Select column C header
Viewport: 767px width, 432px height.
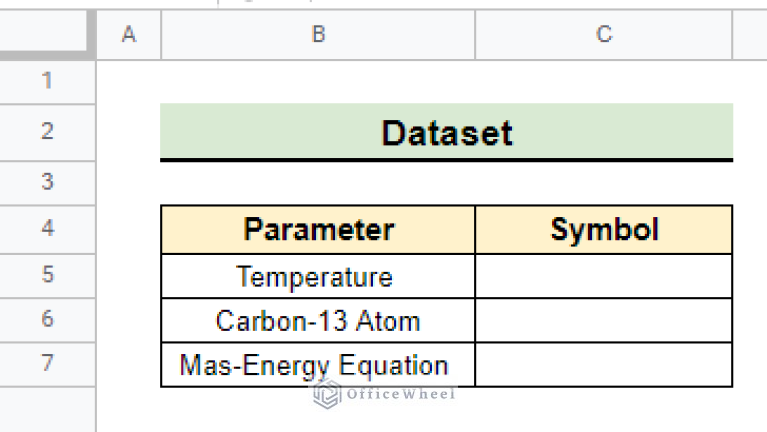pos(604,34)
